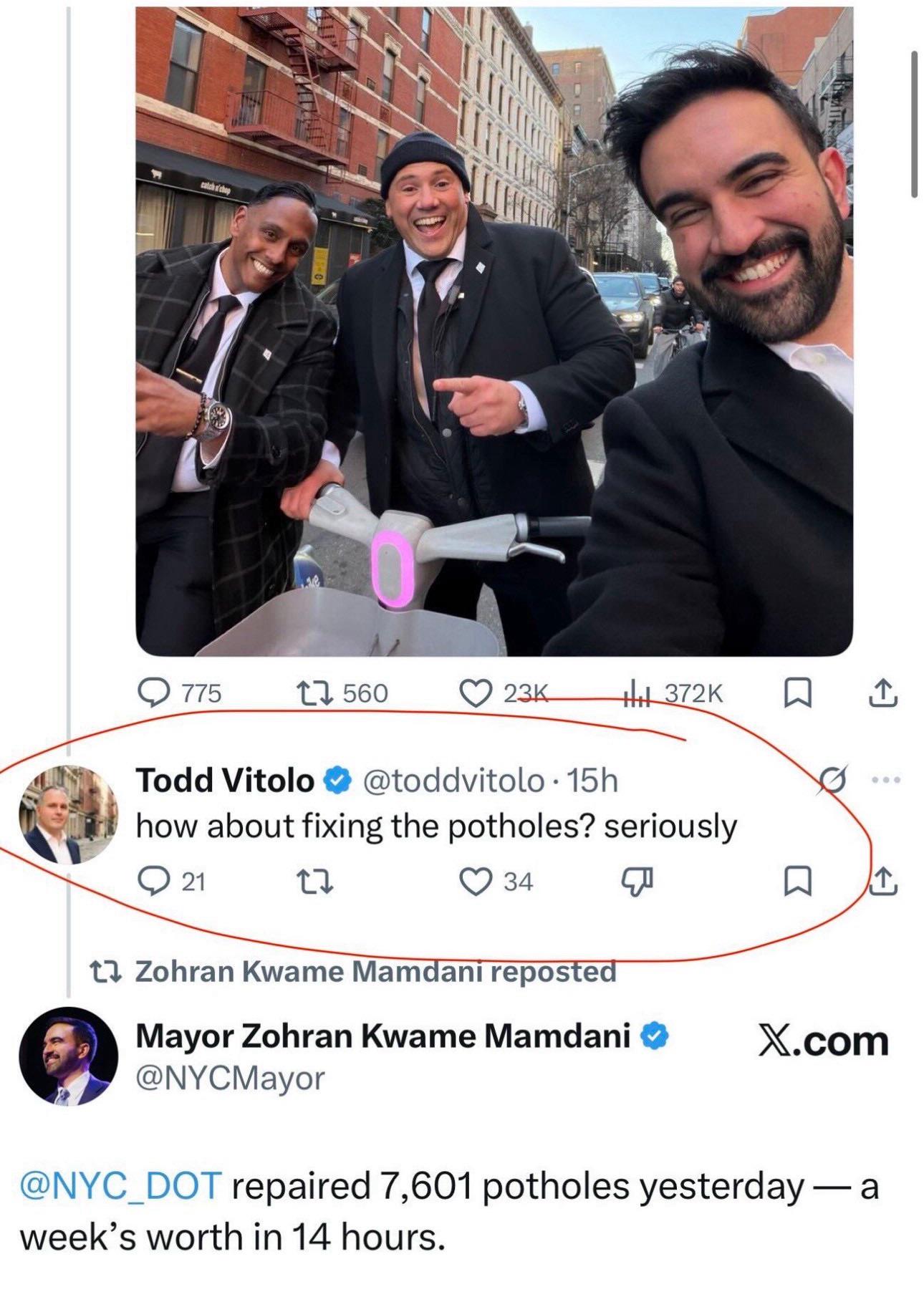Share Todd Vitolo's reply
924x1297 pixels.
pos(883,882)
